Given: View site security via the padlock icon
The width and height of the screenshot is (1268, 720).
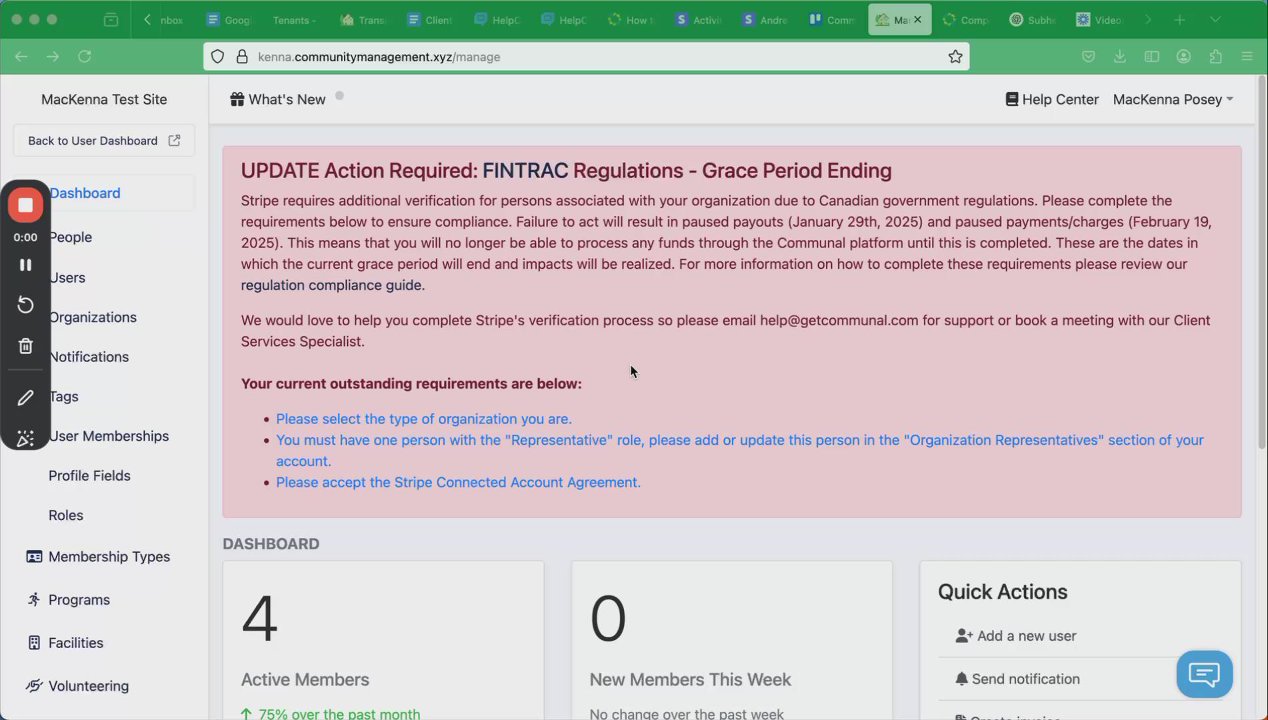Looking at the screenshot, I should [241, 57].
